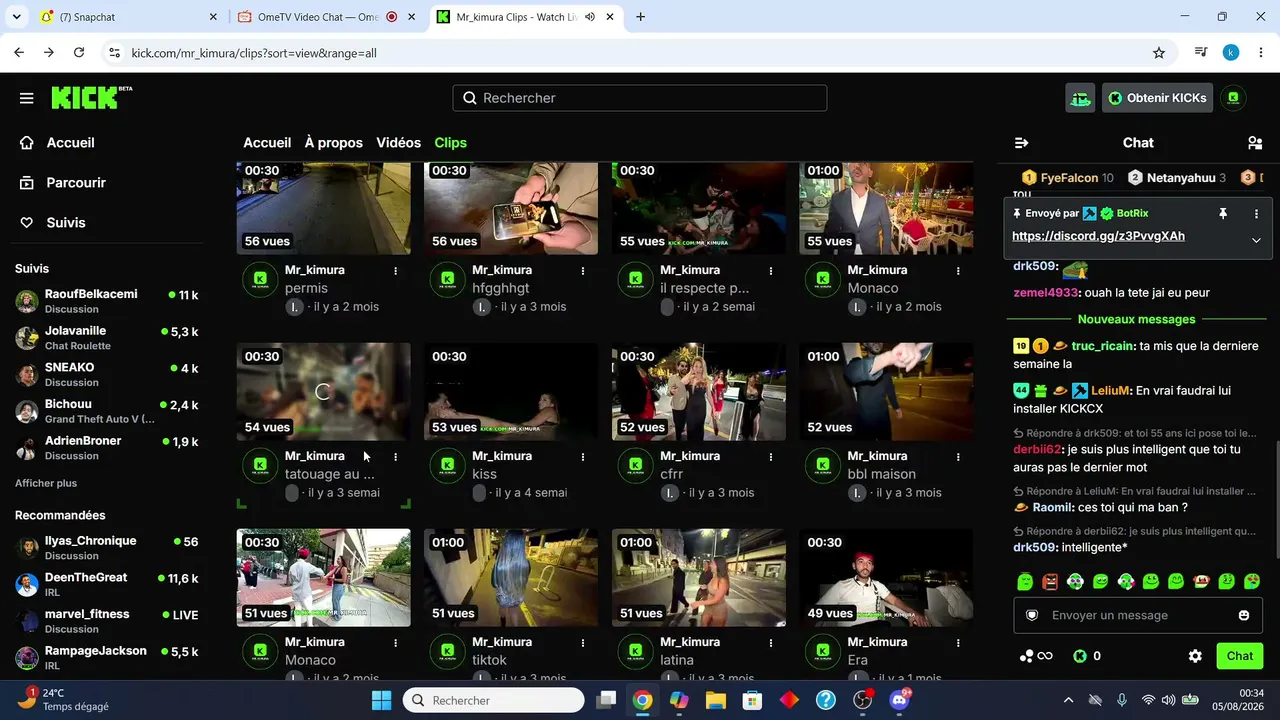
Task: Open the Vidéos channel tab
Action: (x=398, y=143)
